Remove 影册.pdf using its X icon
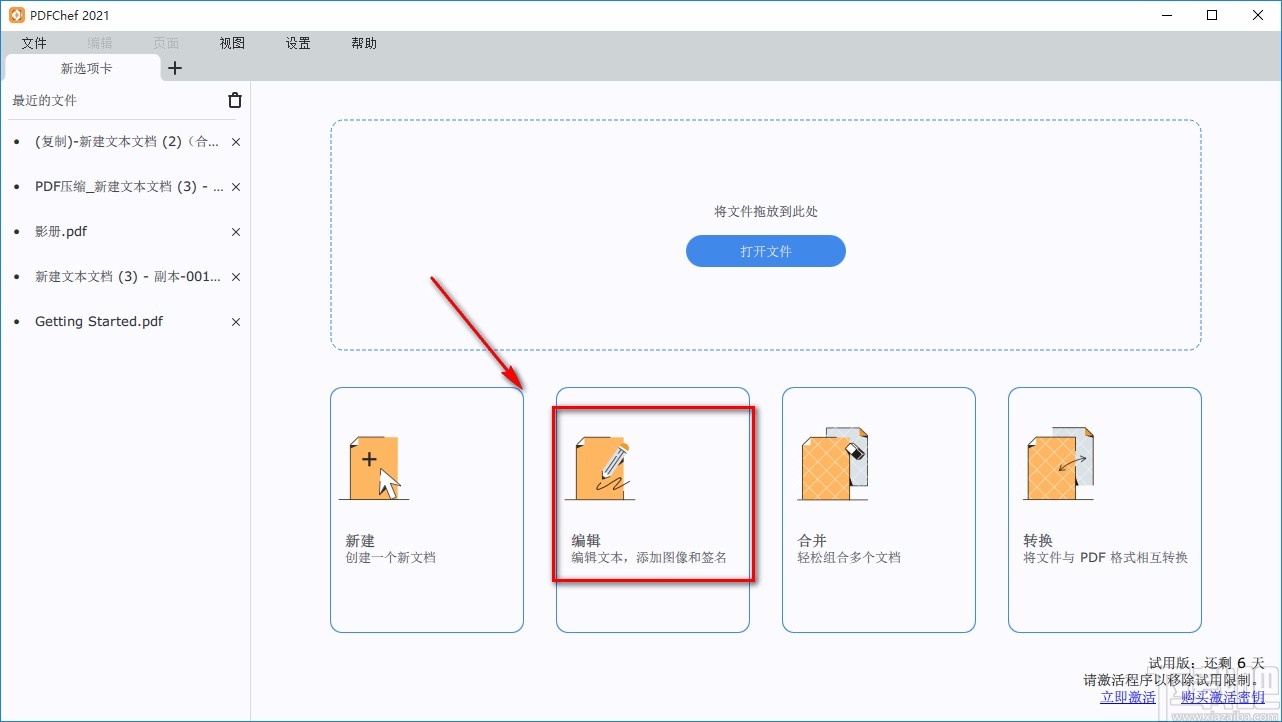The height and width of the screenshot is (722, 1282). [235, 231]
